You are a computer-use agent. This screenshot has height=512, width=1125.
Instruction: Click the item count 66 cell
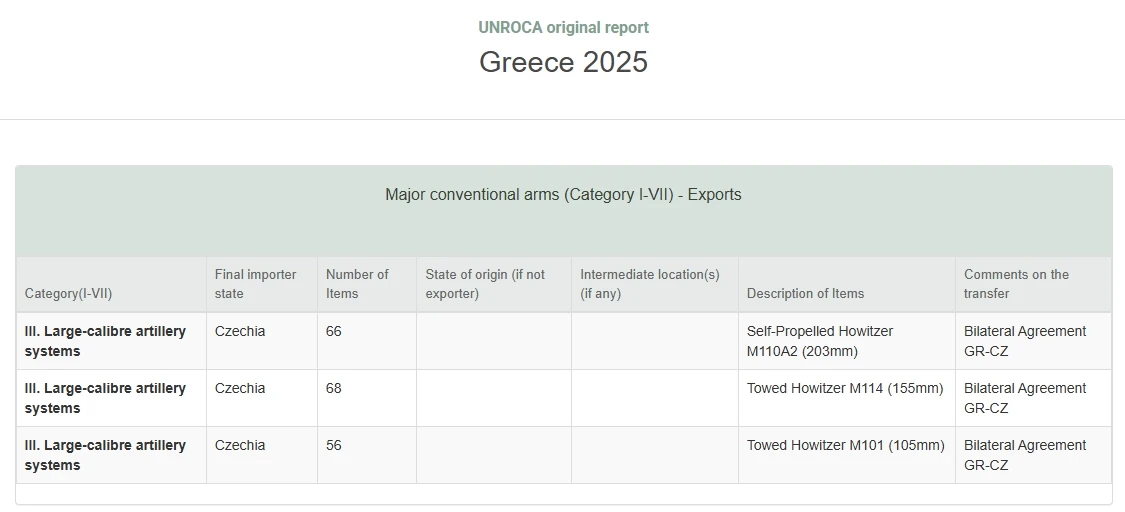tap(367, 341)
